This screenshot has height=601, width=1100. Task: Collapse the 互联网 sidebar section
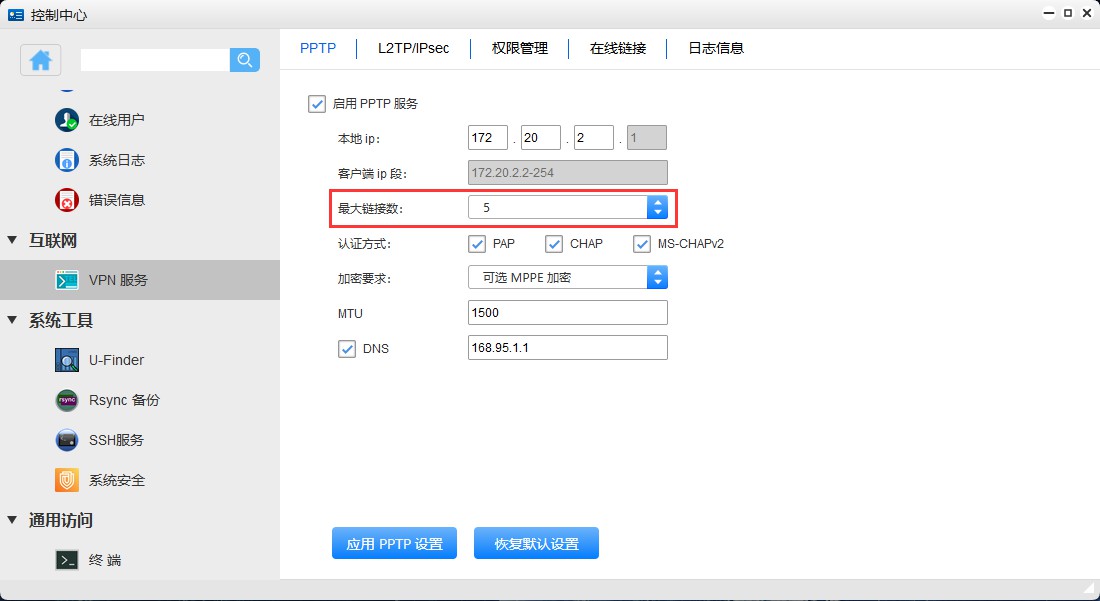click(x=12, y=240)
